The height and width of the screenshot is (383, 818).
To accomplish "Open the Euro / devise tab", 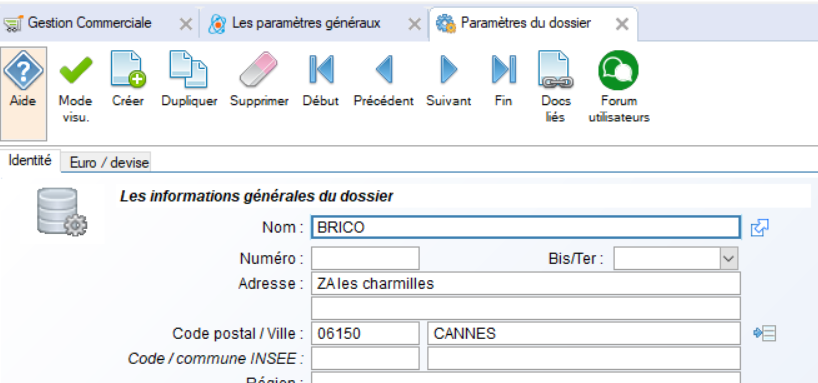I will [x=110, y=162].
